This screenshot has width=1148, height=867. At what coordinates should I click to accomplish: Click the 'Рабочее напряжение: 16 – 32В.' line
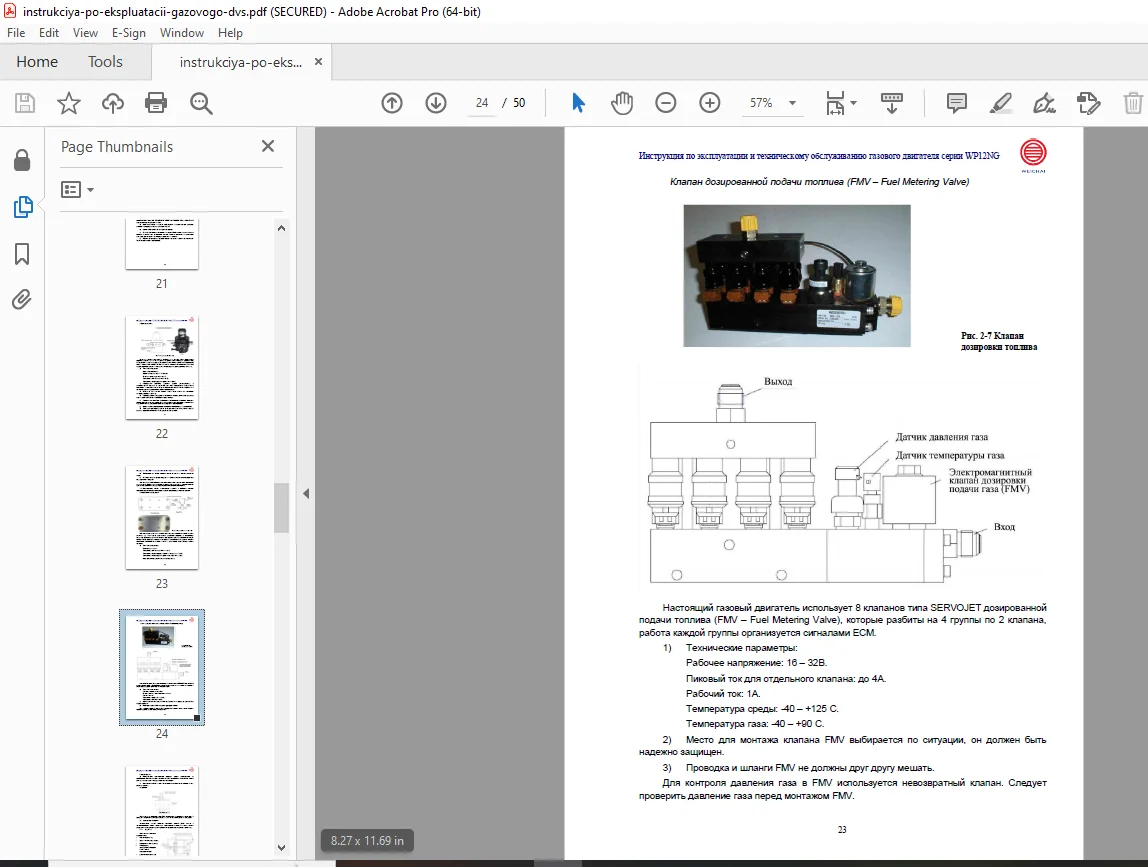click(x=756, y=663)
